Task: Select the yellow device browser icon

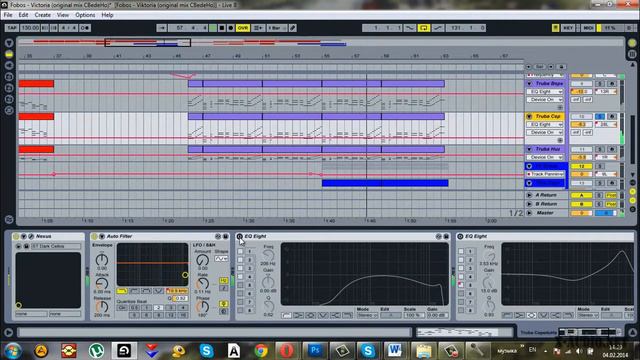Action: click(x=9, y=54)
